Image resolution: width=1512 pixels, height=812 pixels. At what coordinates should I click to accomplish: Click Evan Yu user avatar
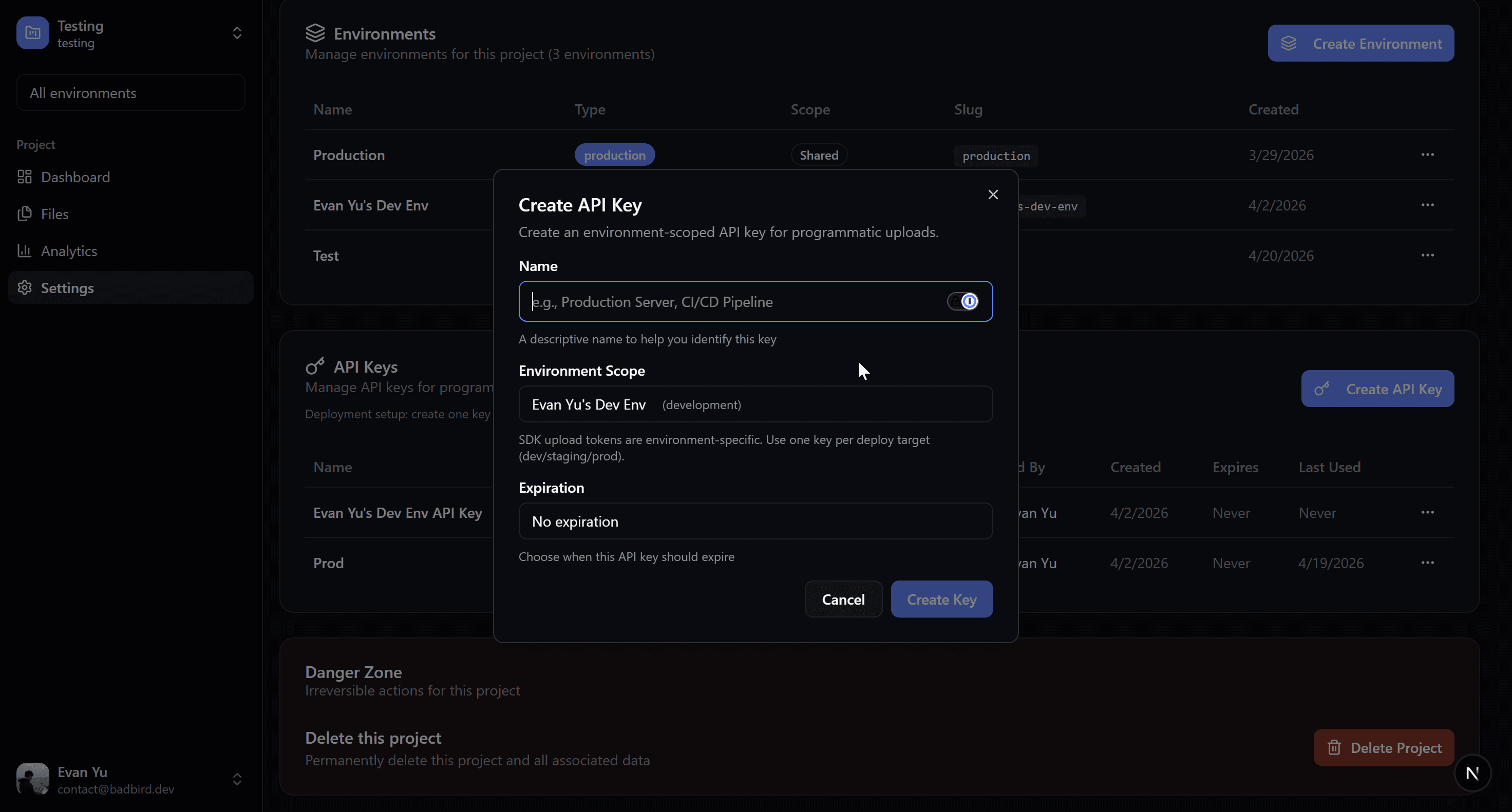click(33, 779)
